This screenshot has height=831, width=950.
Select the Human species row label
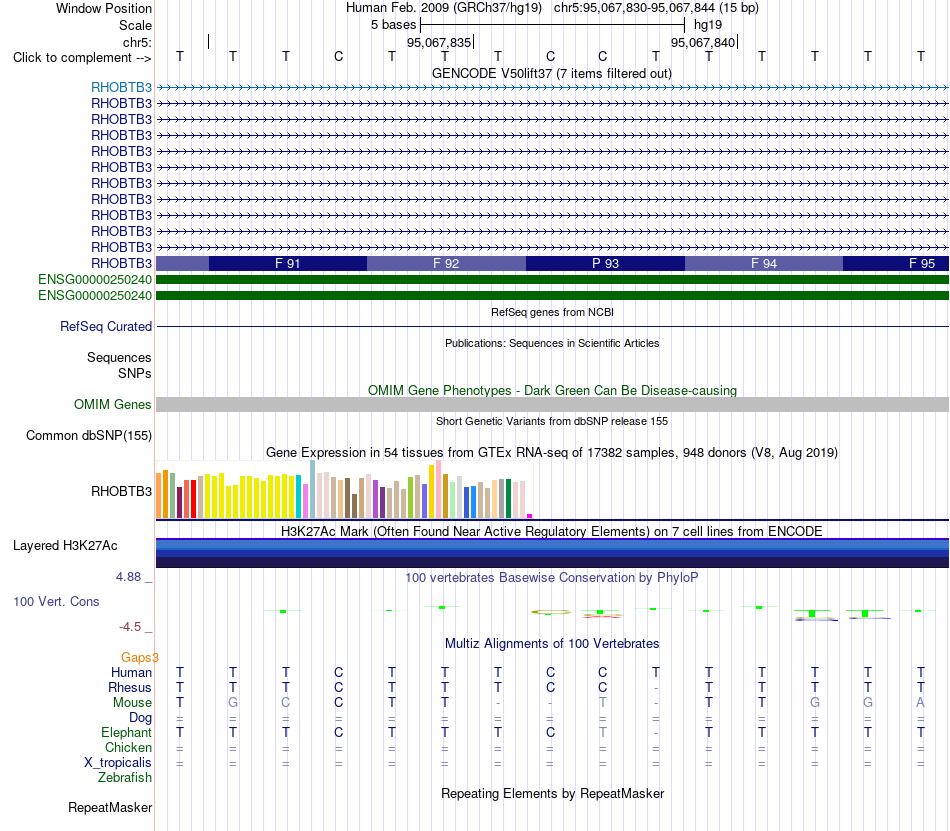pos(131,672)
